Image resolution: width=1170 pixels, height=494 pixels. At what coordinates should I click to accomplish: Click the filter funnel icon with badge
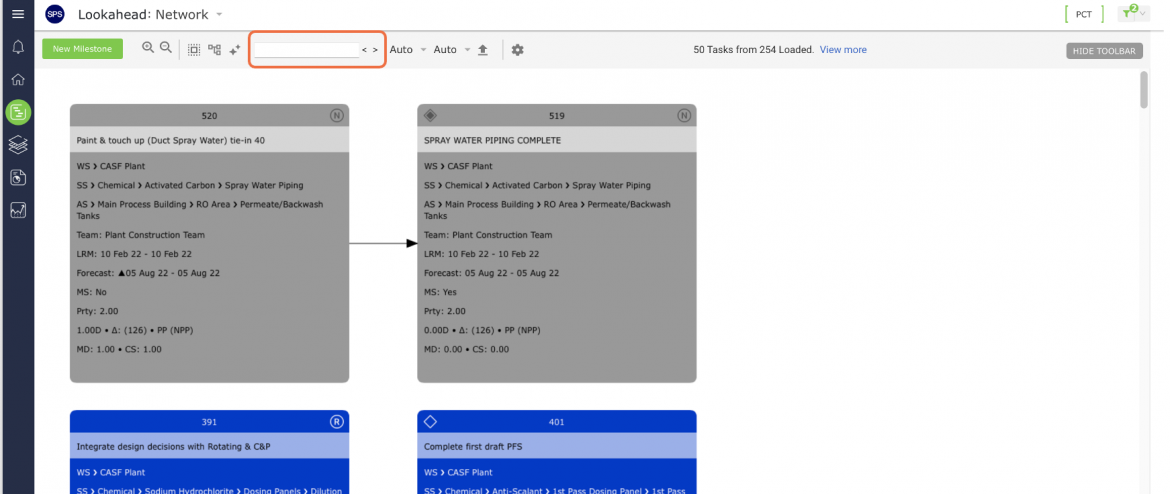point(1127,13)
